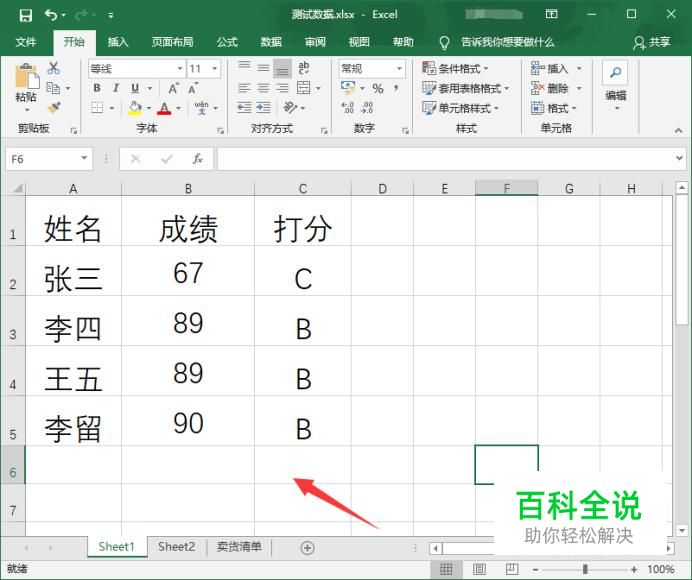Decrease indent of cell content
Screen dimensions: 692x580
tap(244, 107)
